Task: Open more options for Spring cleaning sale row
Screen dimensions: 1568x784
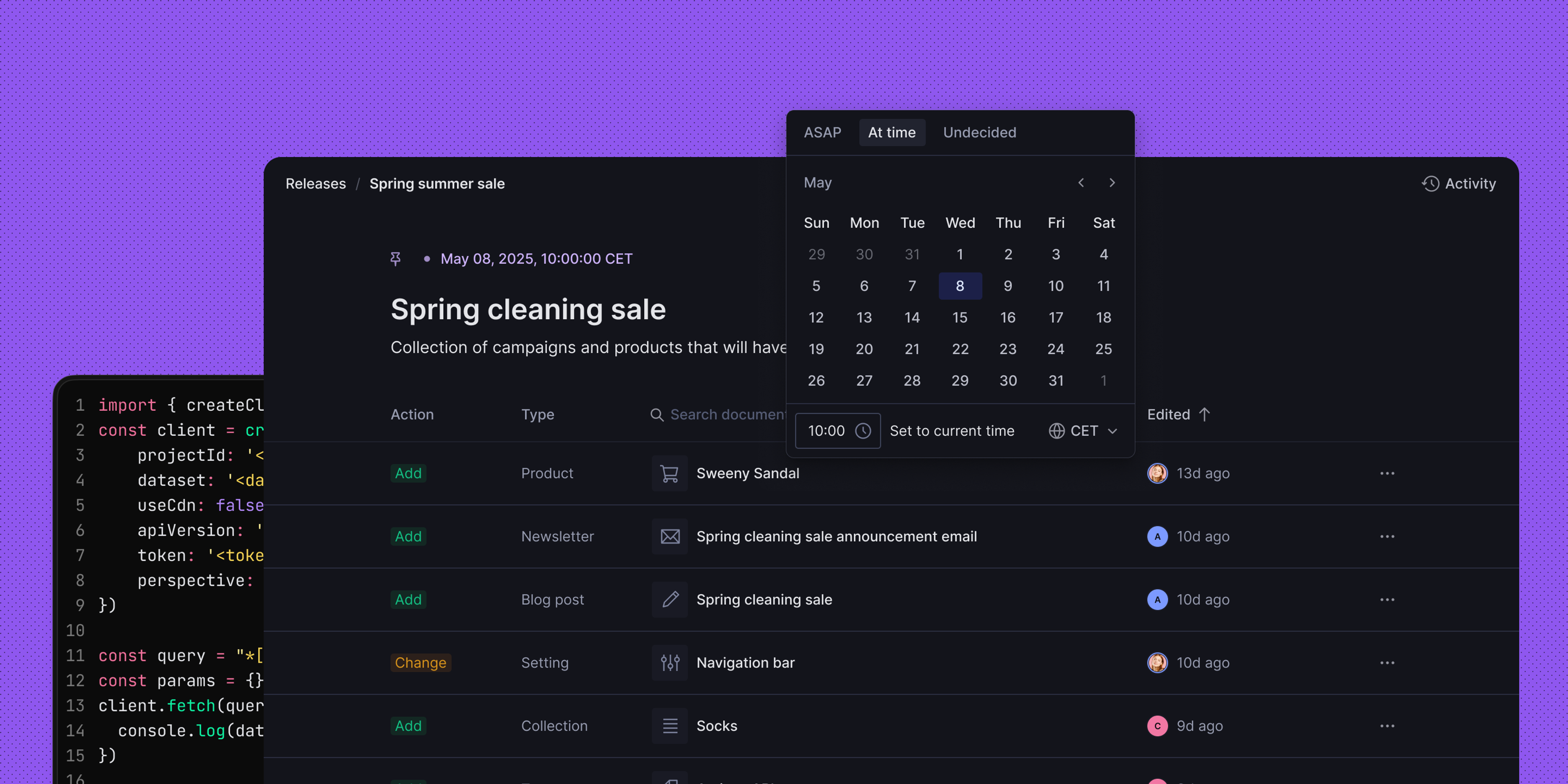Action: 1387,599
